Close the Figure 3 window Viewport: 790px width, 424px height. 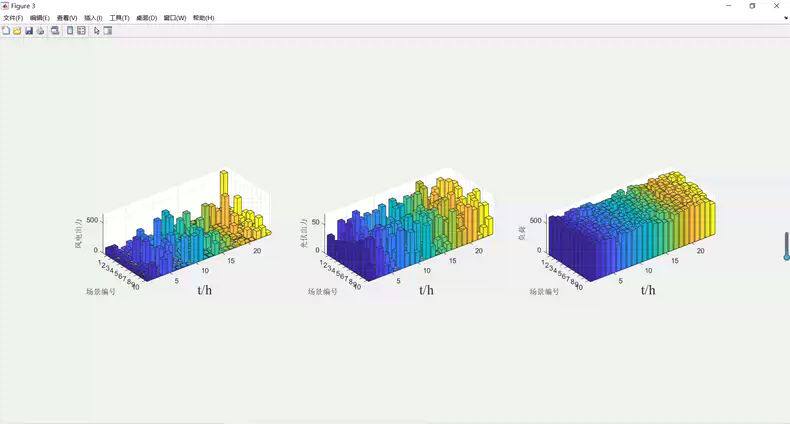click(776, 6)
